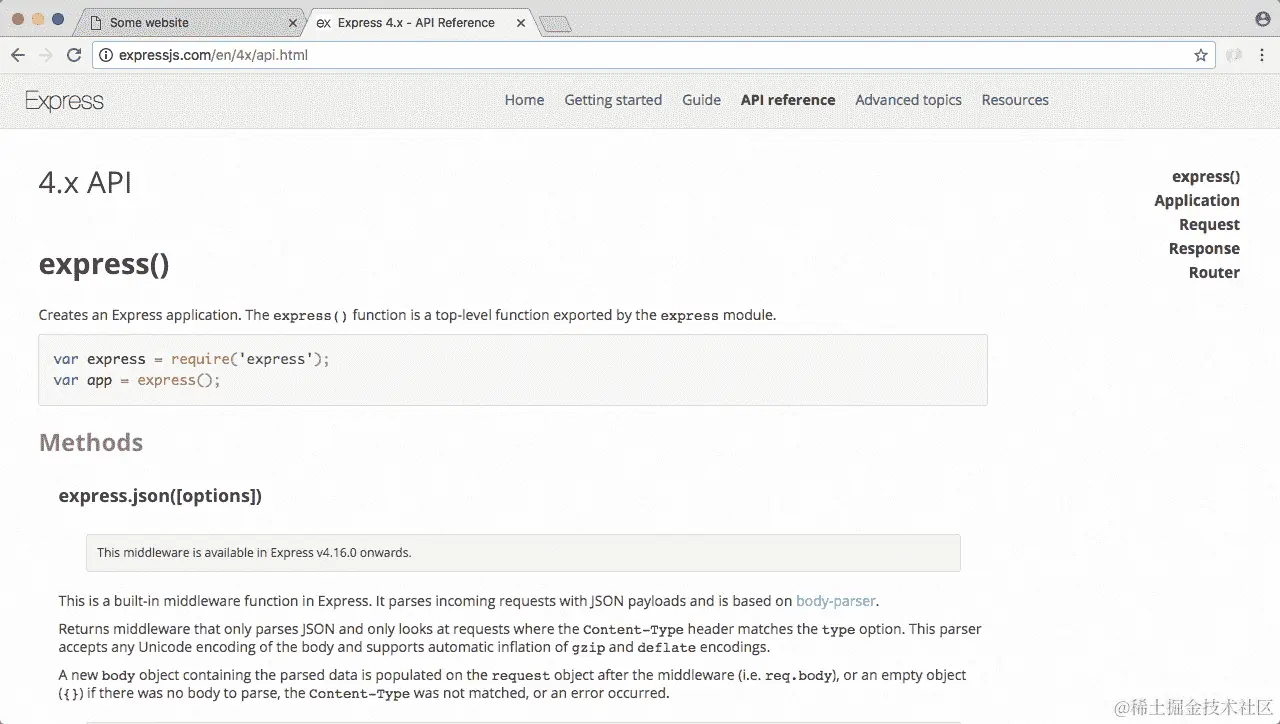Click the extension icon beside the star
Image resolution: width=1280 pixels, height=724 pixels.
click(1234, 55)
